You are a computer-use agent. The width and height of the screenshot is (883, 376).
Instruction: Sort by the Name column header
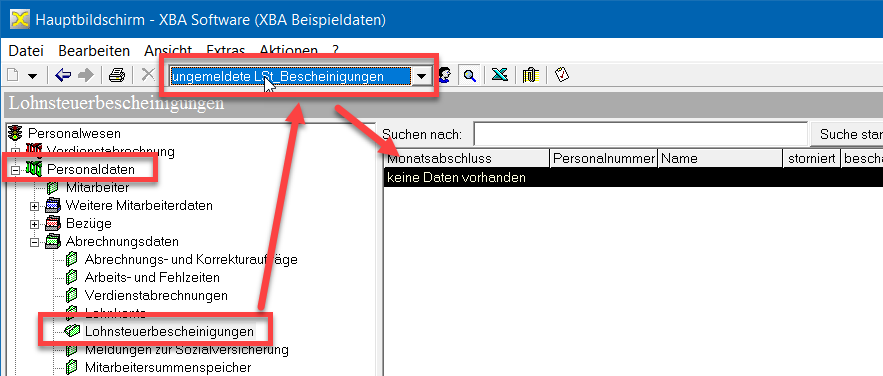click(720, 159)
